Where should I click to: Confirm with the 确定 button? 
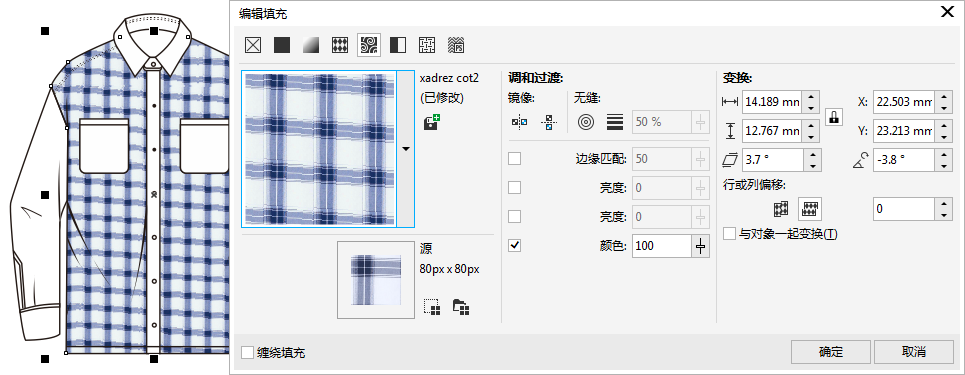point(830,352)
